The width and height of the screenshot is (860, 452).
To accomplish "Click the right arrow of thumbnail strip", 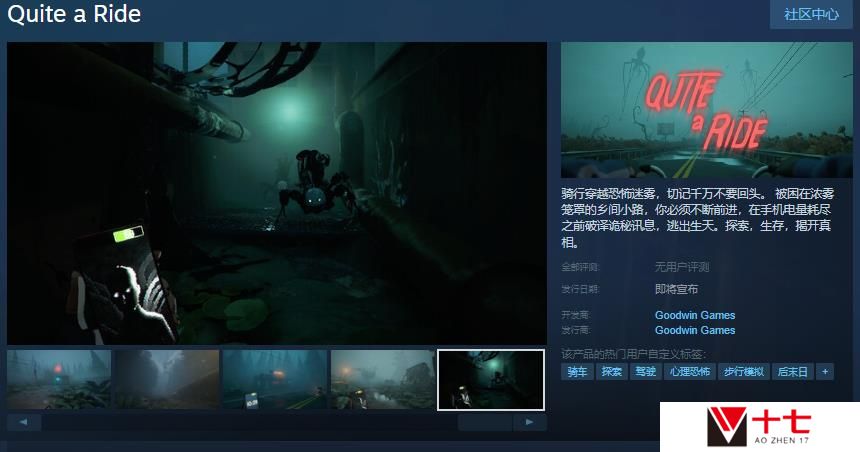I will point(529,422).
